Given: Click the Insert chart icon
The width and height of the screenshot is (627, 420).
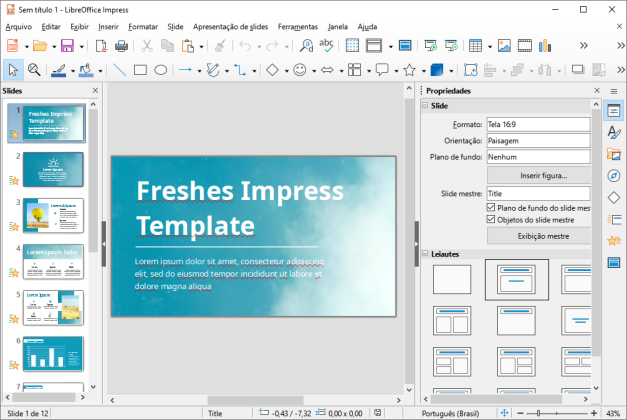Looking at the screenshot, I should [545, 46].
